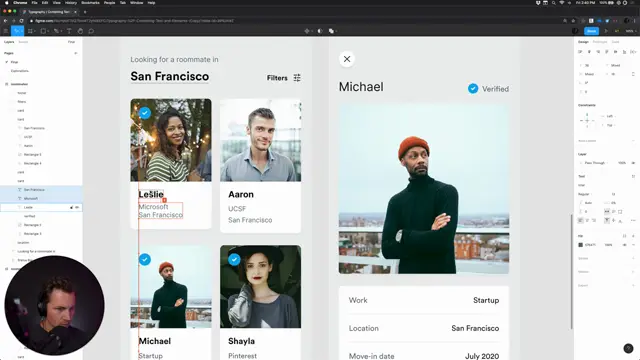Click the fill color swatch
Viewport: 640px width, 360px height.
click(580, 245)
